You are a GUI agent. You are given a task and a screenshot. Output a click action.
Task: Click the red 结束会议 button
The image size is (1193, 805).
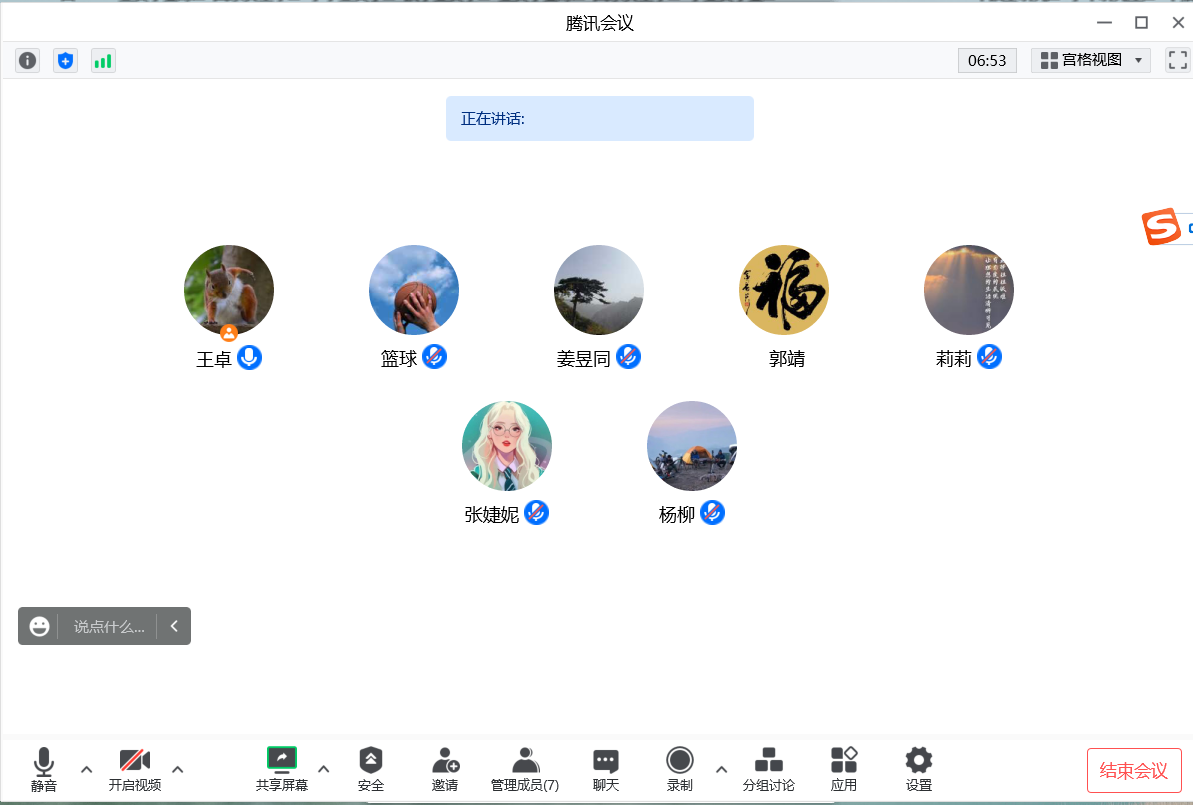click(x=1134, y=770)
